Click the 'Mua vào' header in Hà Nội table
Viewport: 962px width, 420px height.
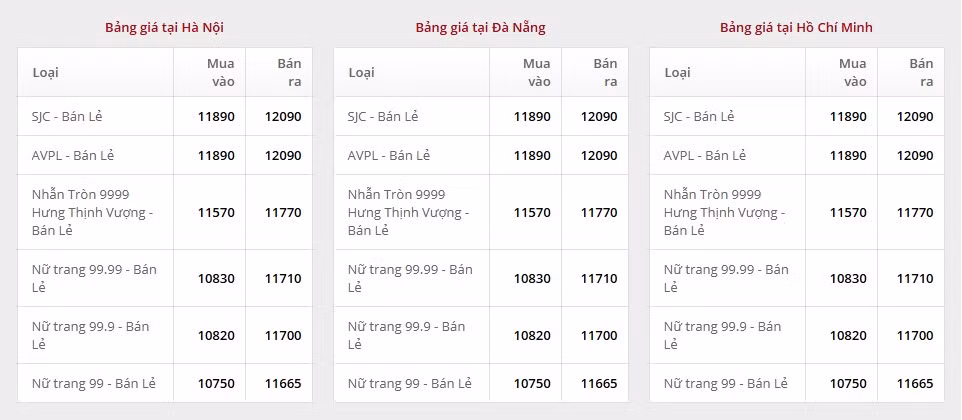coord(220,72)
